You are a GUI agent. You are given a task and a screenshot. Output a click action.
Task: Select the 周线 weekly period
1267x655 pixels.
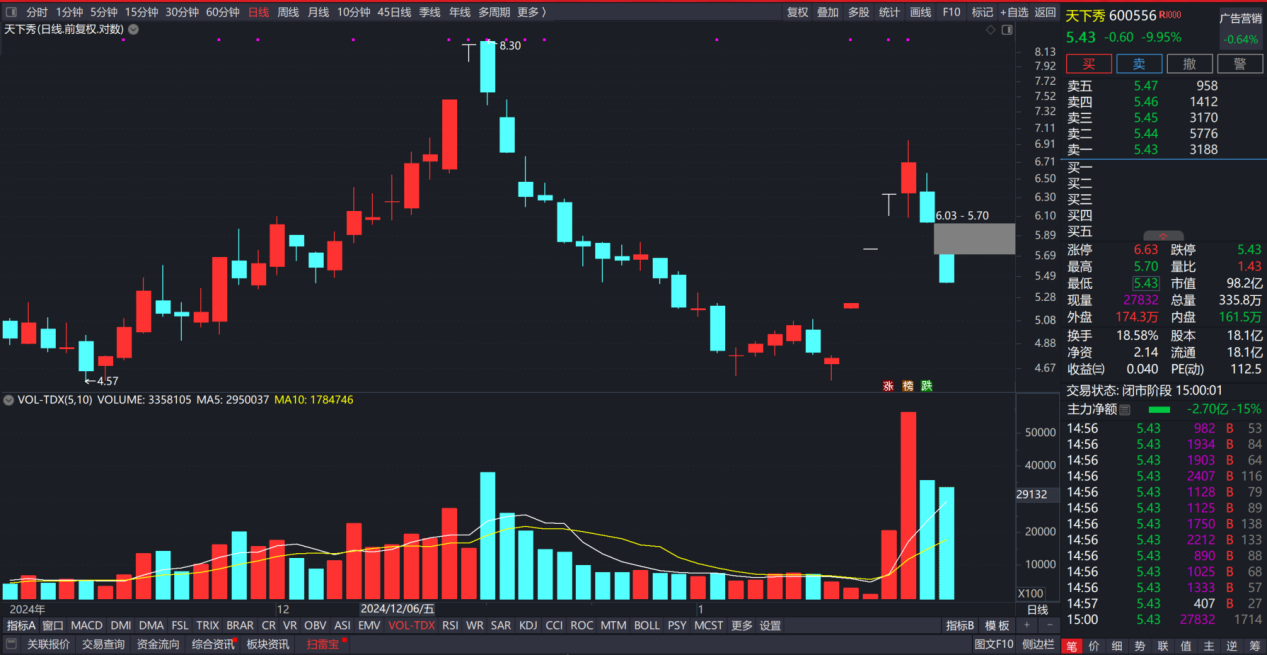point(288,12)
